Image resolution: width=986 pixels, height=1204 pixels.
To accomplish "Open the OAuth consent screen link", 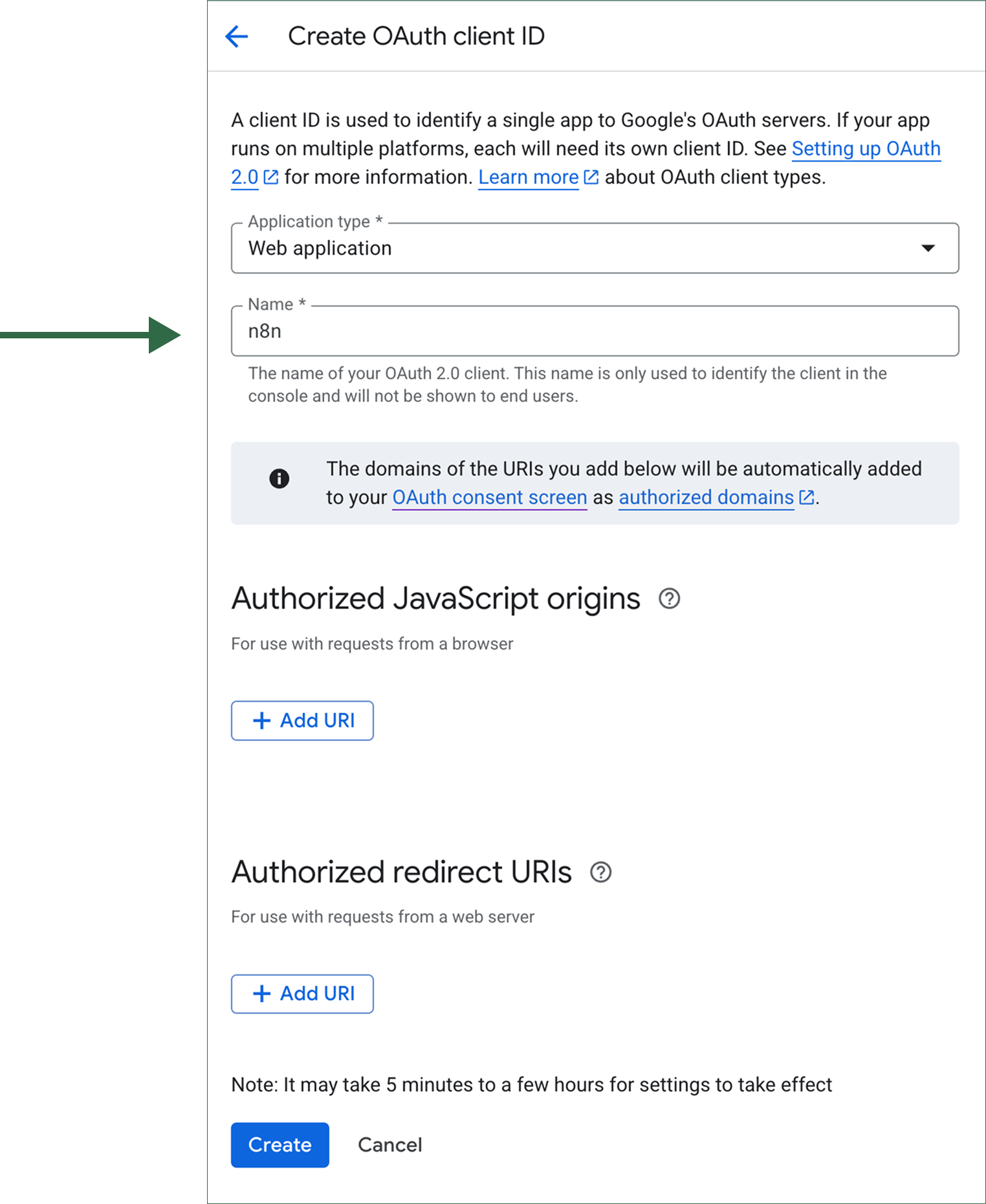I will coord(490,497).
